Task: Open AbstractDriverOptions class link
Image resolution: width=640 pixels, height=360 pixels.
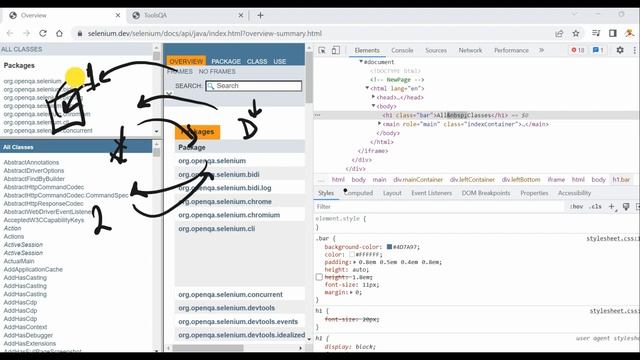Action: (x=34, y=171)
